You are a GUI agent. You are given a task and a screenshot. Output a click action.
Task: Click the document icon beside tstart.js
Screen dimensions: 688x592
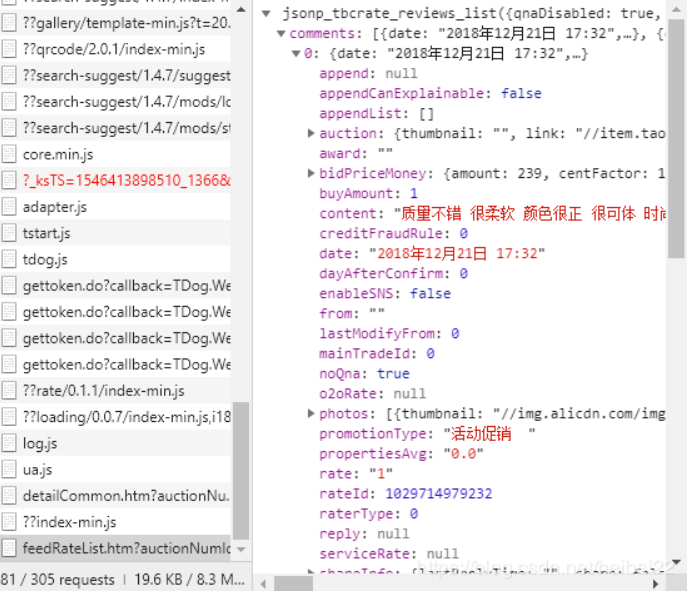tap(10, 233)
